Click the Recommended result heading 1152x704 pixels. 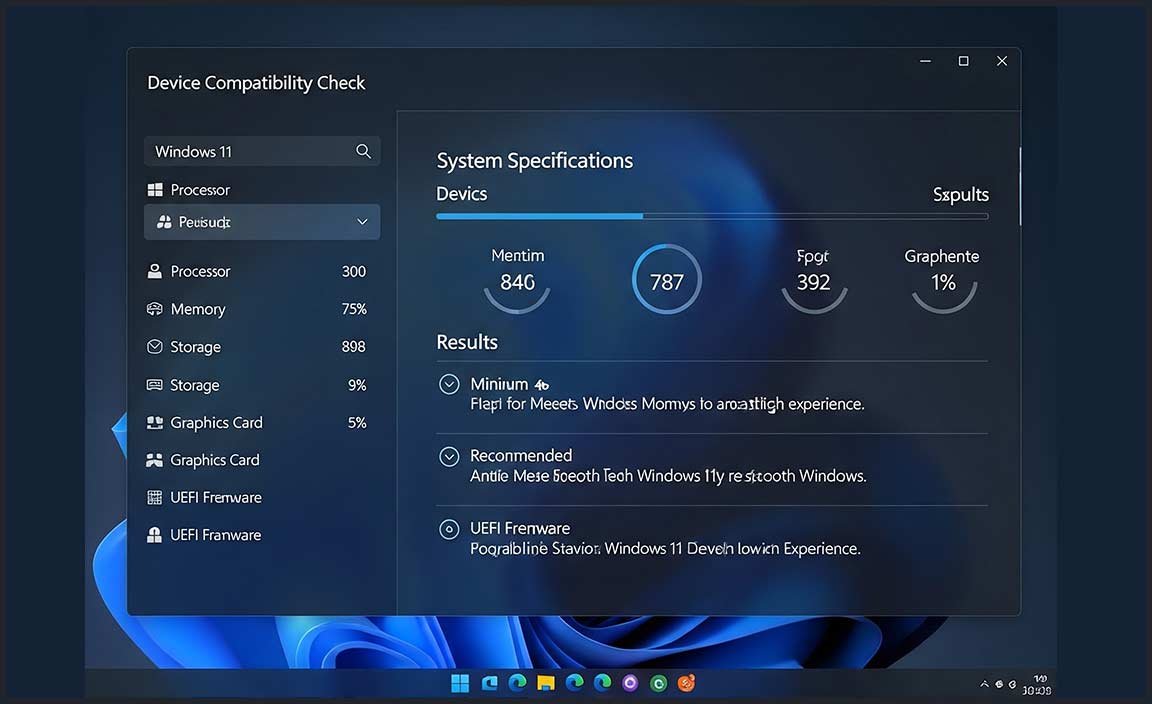(521, 456)
